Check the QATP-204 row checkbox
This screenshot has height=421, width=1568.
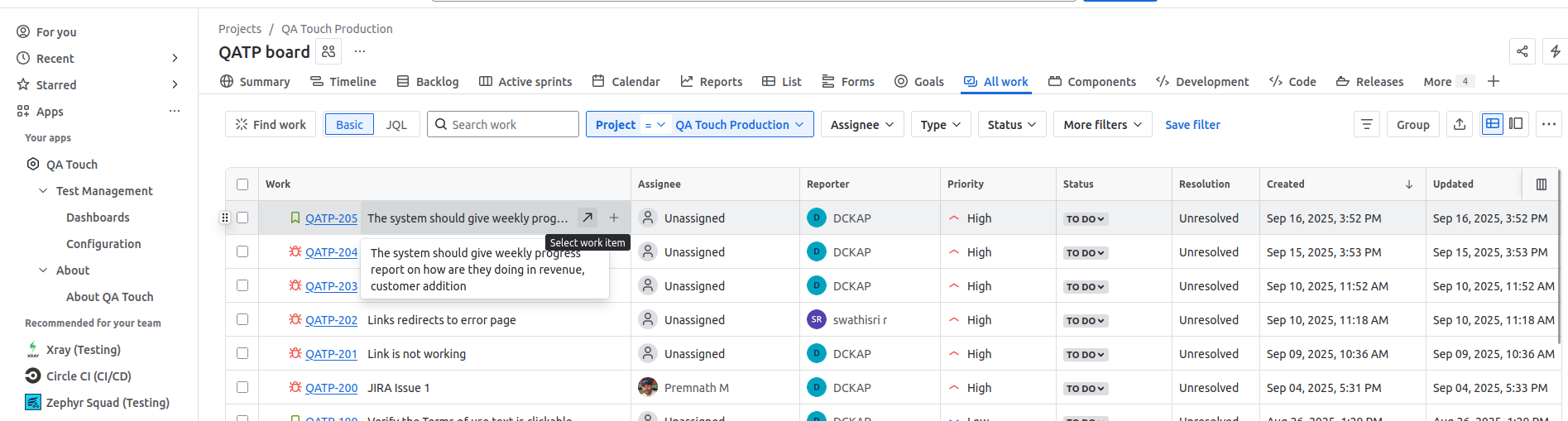(242, 251)
